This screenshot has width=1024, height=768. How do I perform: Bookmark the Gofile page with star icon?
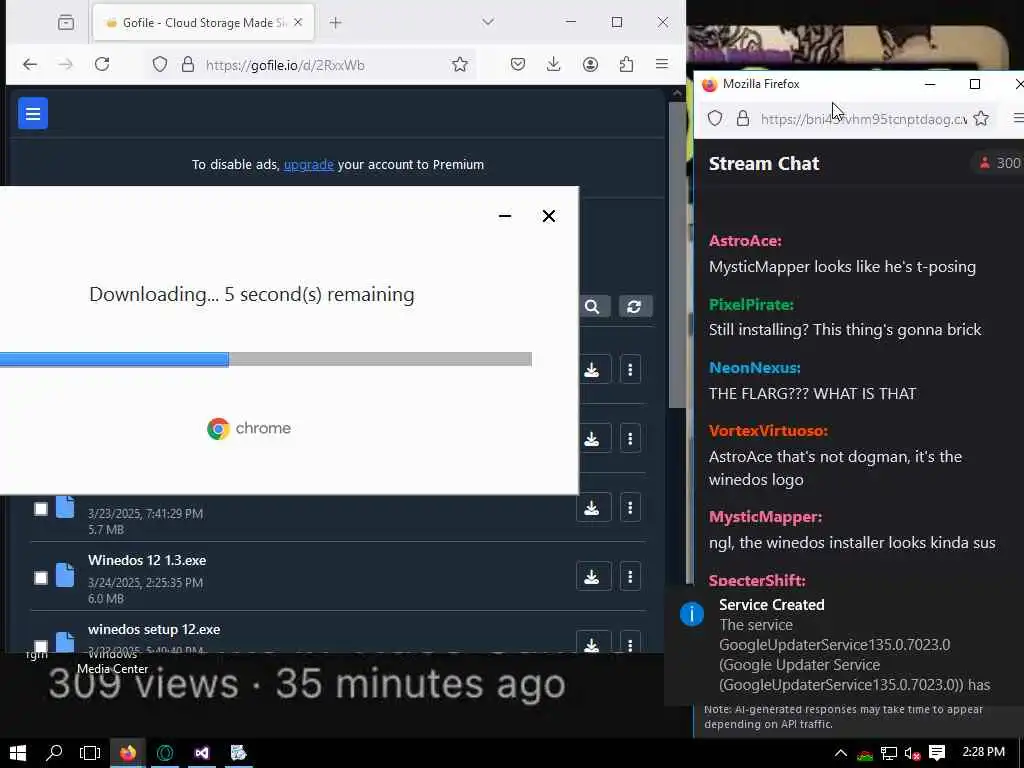[x=460, y=64]
